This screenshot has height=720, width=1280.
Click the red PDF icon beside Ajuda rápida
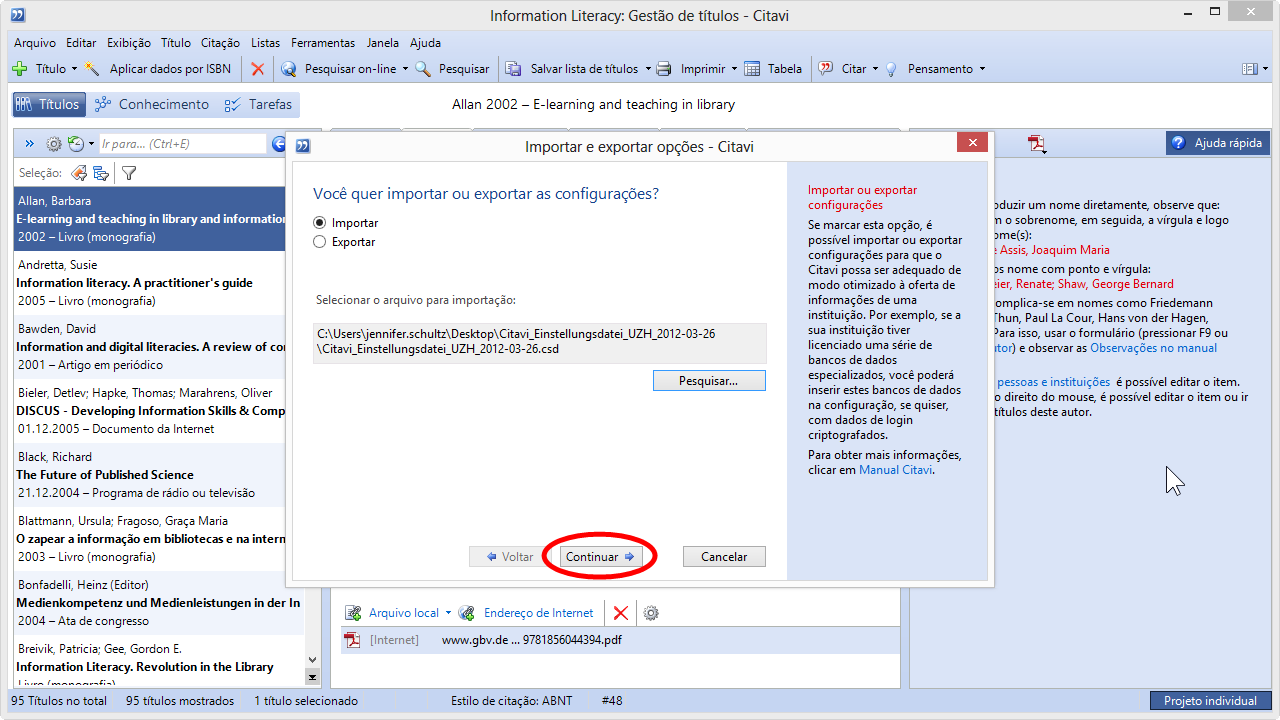(x=1037, y=144)
